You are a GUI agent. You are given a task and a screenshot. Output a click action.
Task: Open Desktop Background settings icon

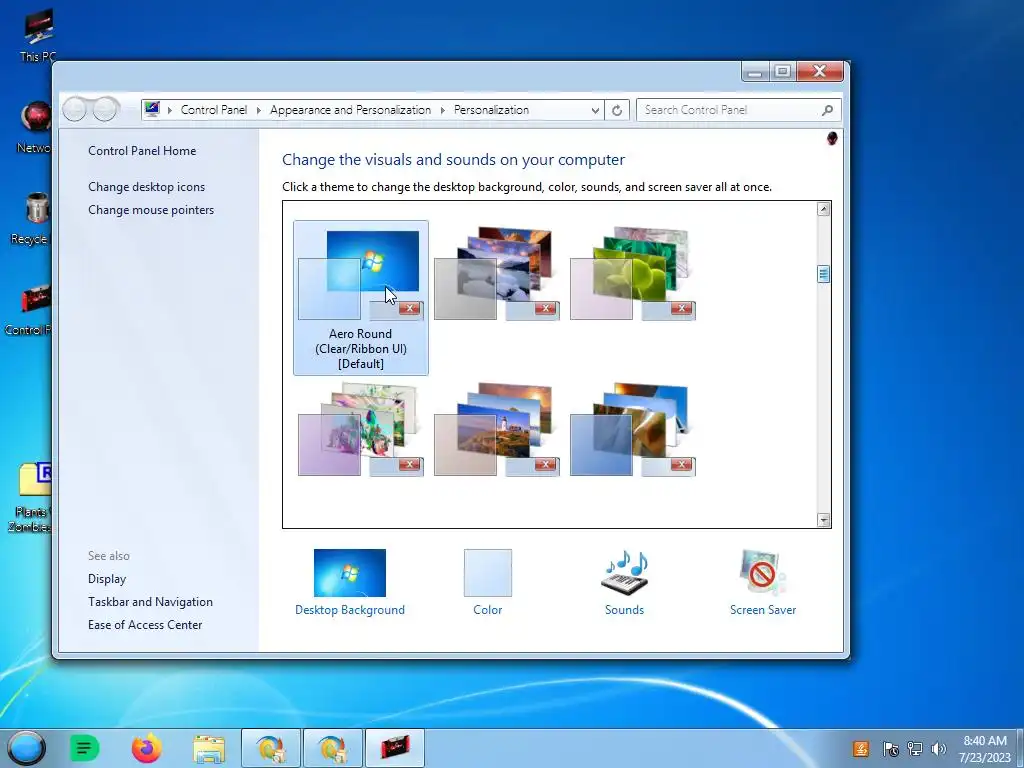coord(349,573)
